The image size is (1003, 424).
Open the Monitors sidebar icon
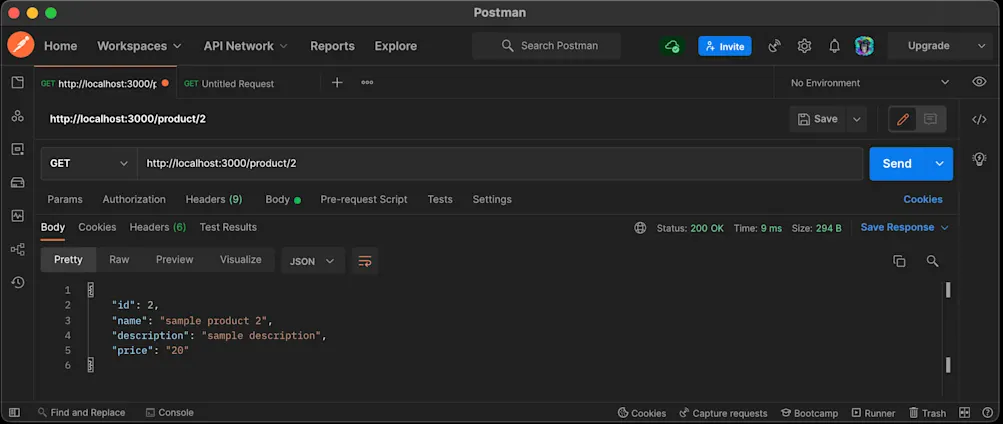tap(17, 216)
